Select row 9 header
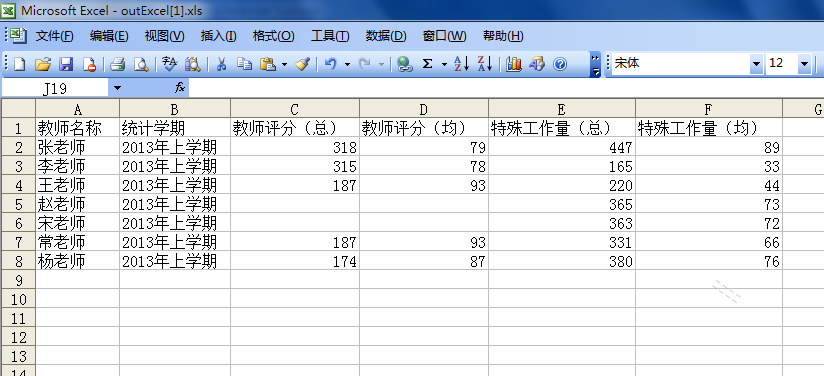824x376 pixels. pyautogui.click(x=18, y=280)
